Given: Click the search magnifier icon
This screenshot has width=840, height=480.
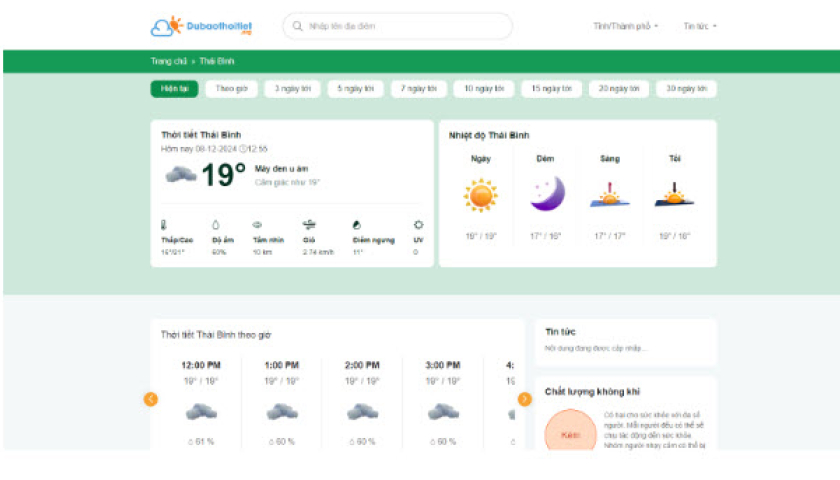Looking at the screenshot, I should coord(297,26).
